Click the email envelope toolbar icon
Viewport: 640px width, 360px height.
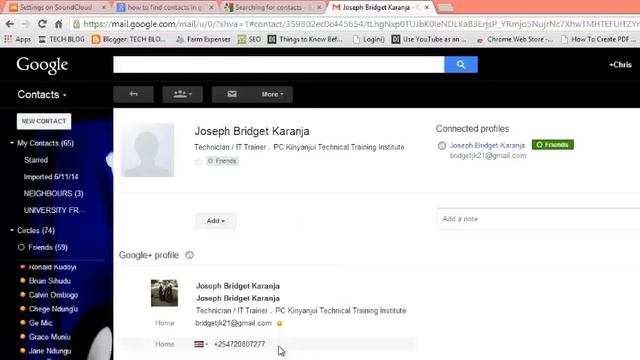[232, 94]
